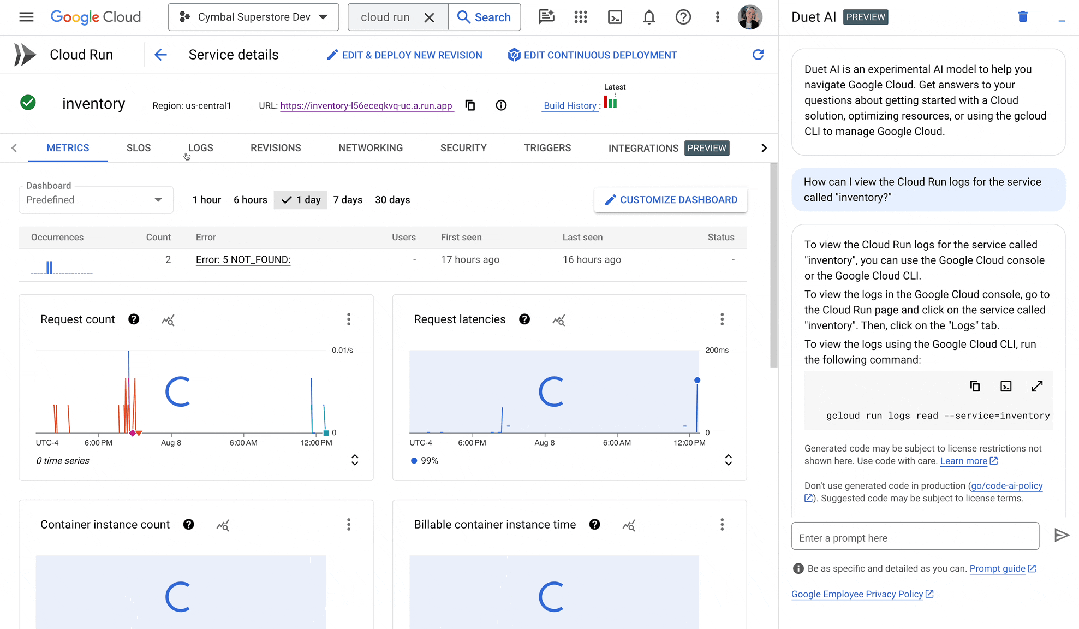Open the main navigation hamburger menu

(x=26, y=17)
